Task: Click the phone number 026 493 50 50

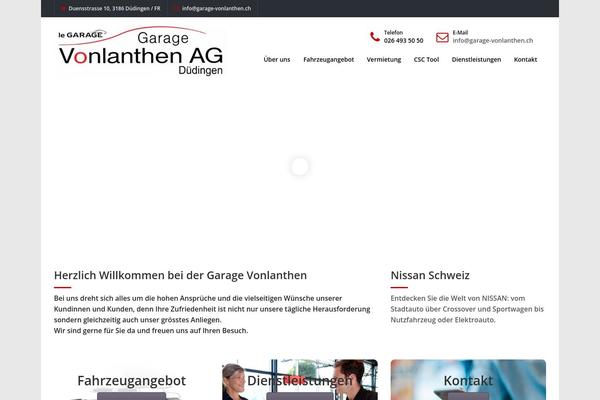Action: pos(403,41)
